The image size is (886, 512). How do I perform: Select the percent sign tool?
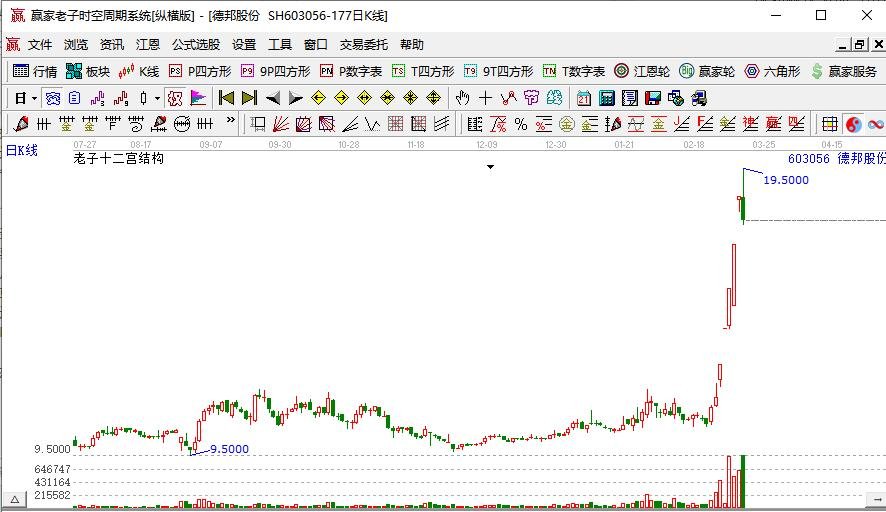click(521, 124)
